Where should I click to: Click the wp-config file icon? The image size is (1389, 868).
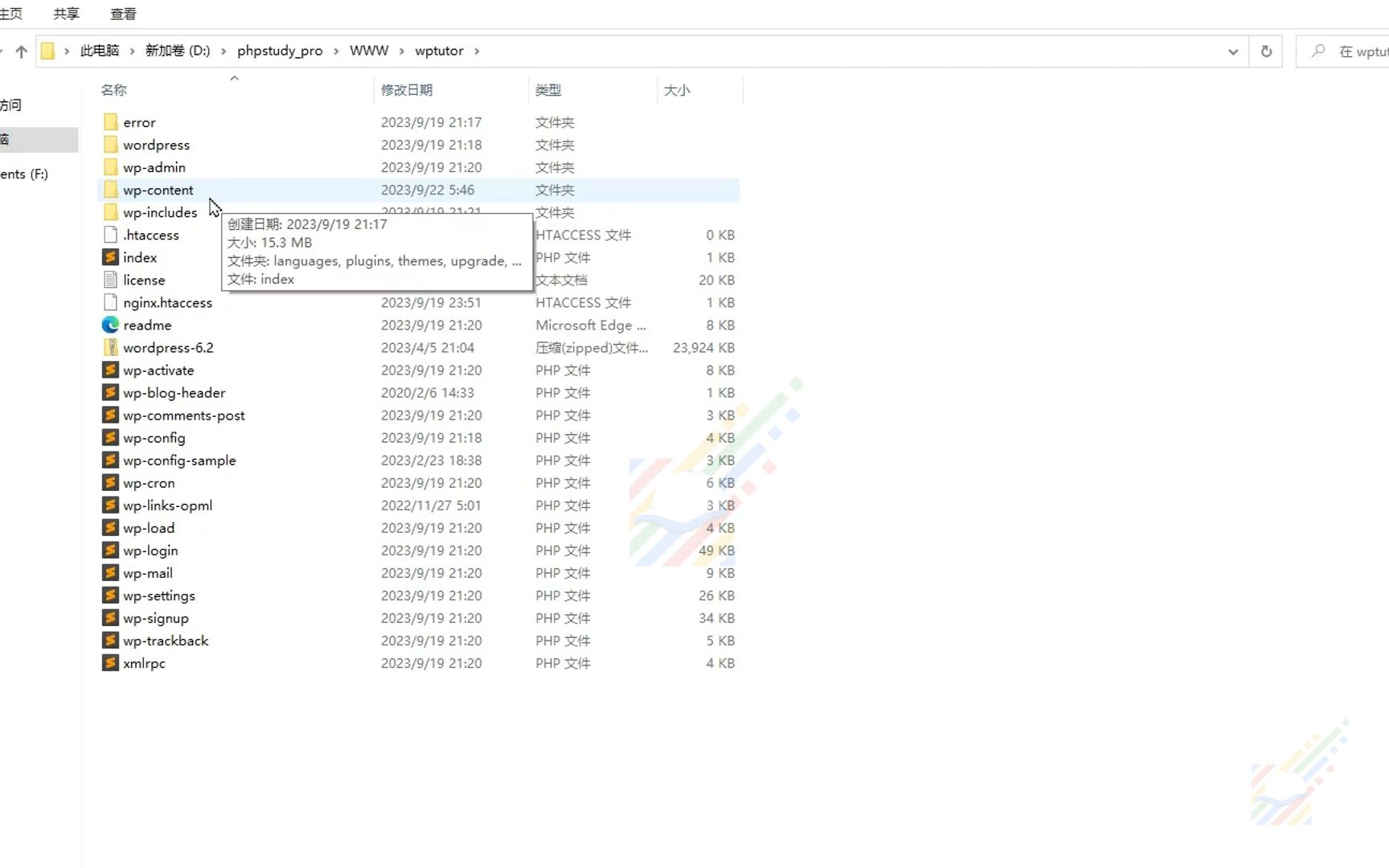point(111,437)
